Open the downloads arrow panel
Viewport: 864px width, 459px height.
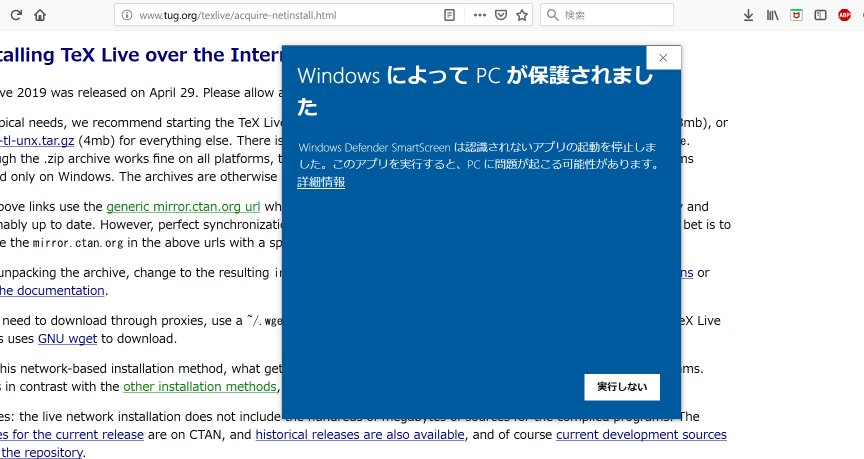click(748, 15)
